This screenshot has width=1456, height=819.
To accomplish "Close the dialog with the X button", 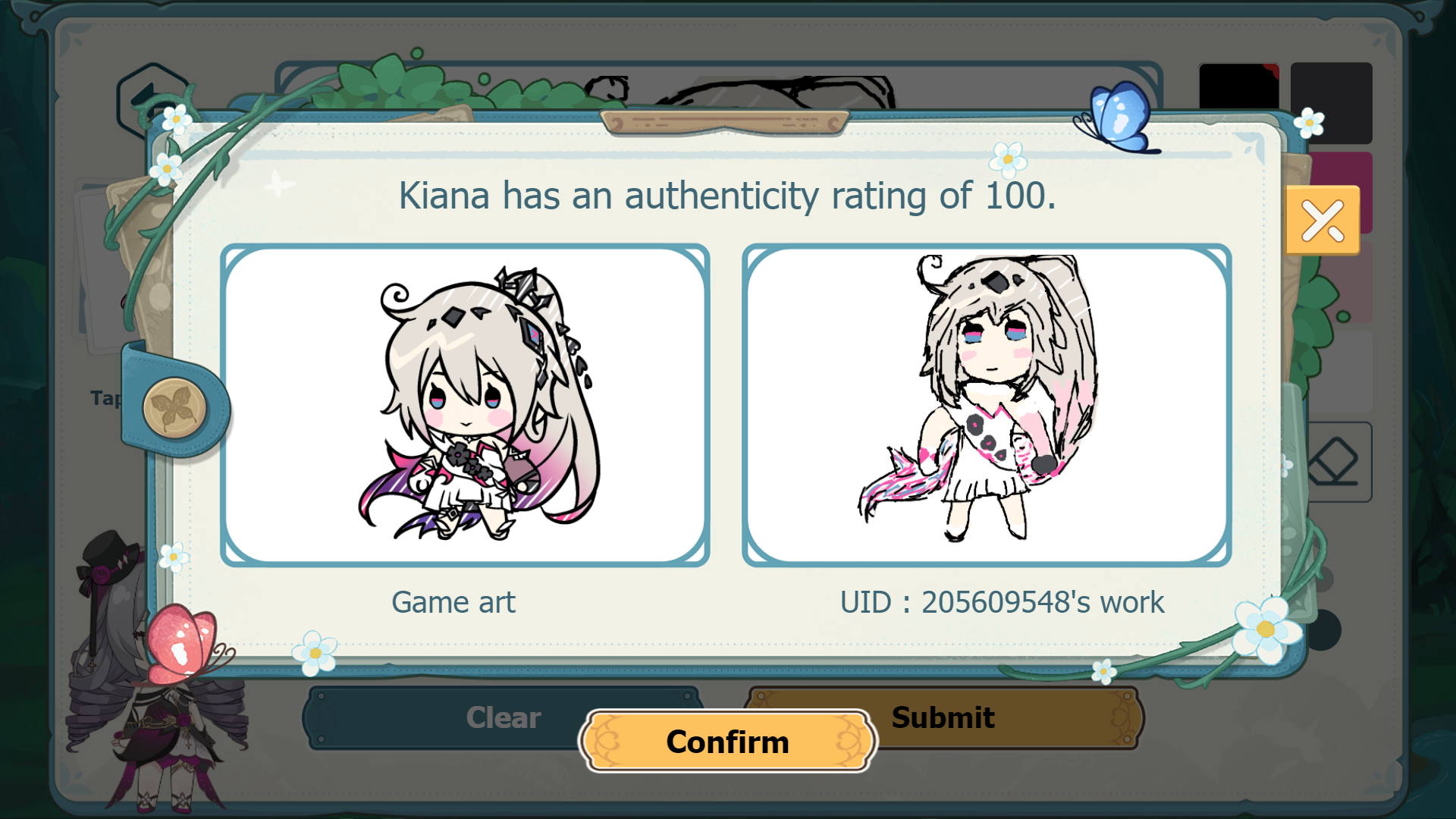I will coord(1323,221).
